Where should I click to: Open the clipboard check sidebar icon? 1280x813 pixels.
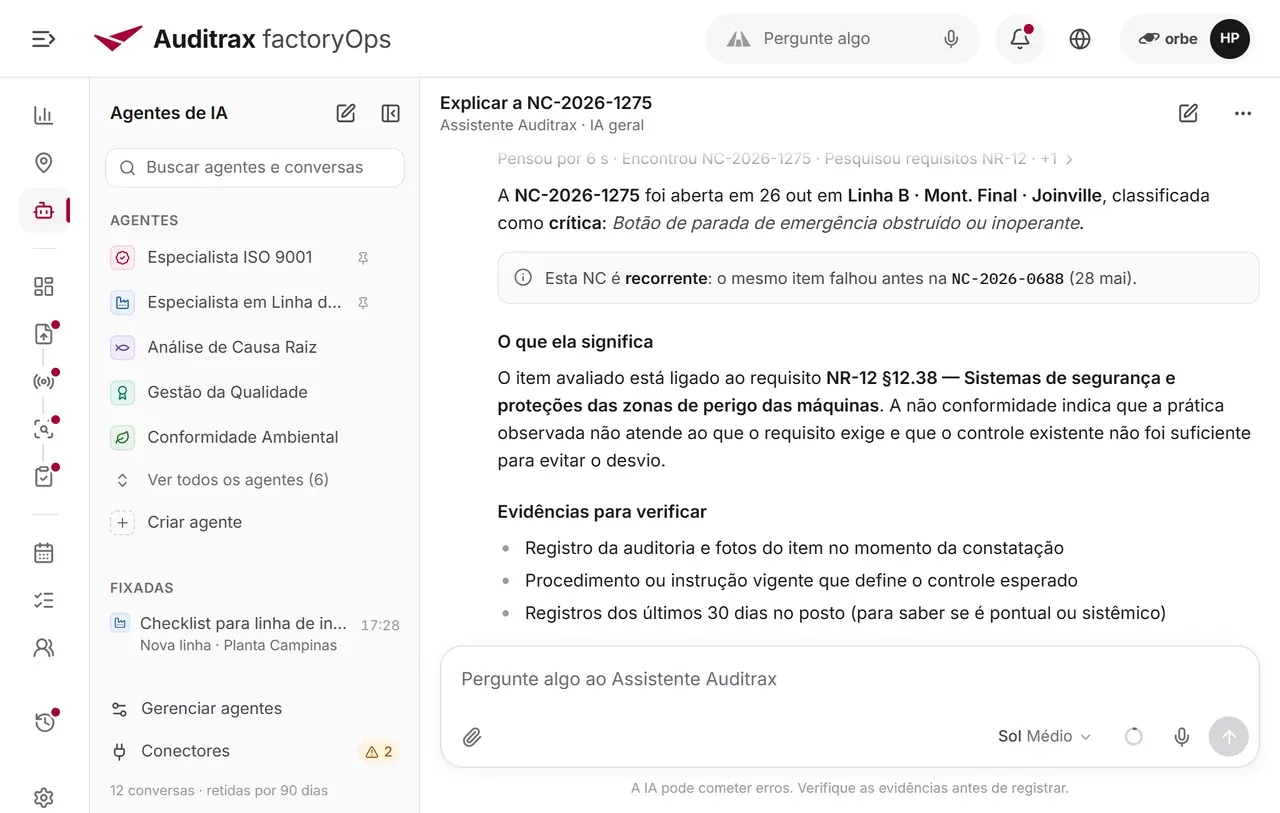point(43,477)
